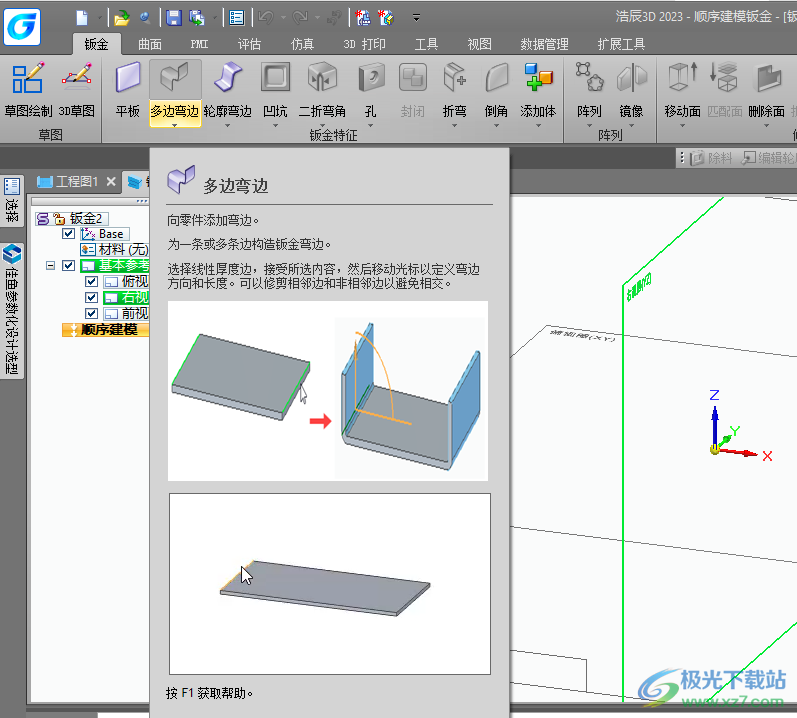Click the properties list icon in quick toolbar
The width and height of the screenshot is (797, 718).
point(236,18)
